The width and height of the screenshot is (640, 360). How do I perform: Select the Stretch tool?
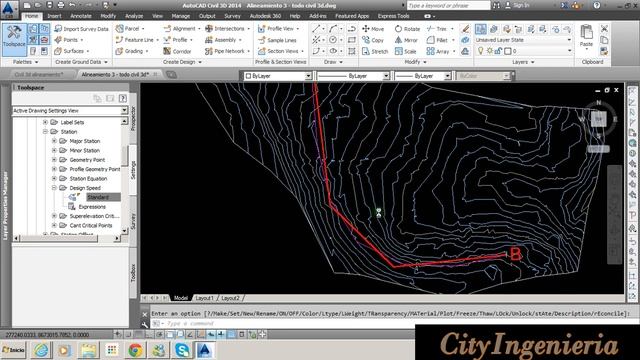pyautogui.click(x=375, y=51)
